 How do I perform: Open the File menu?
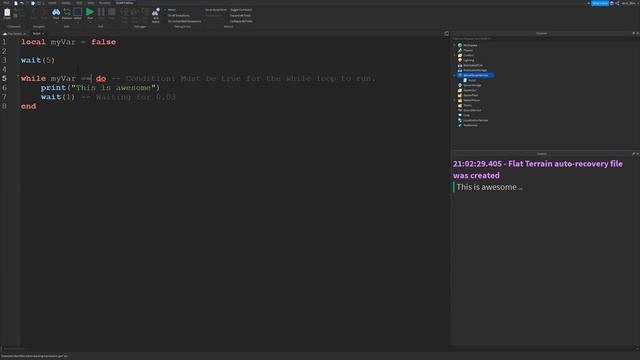6,3
